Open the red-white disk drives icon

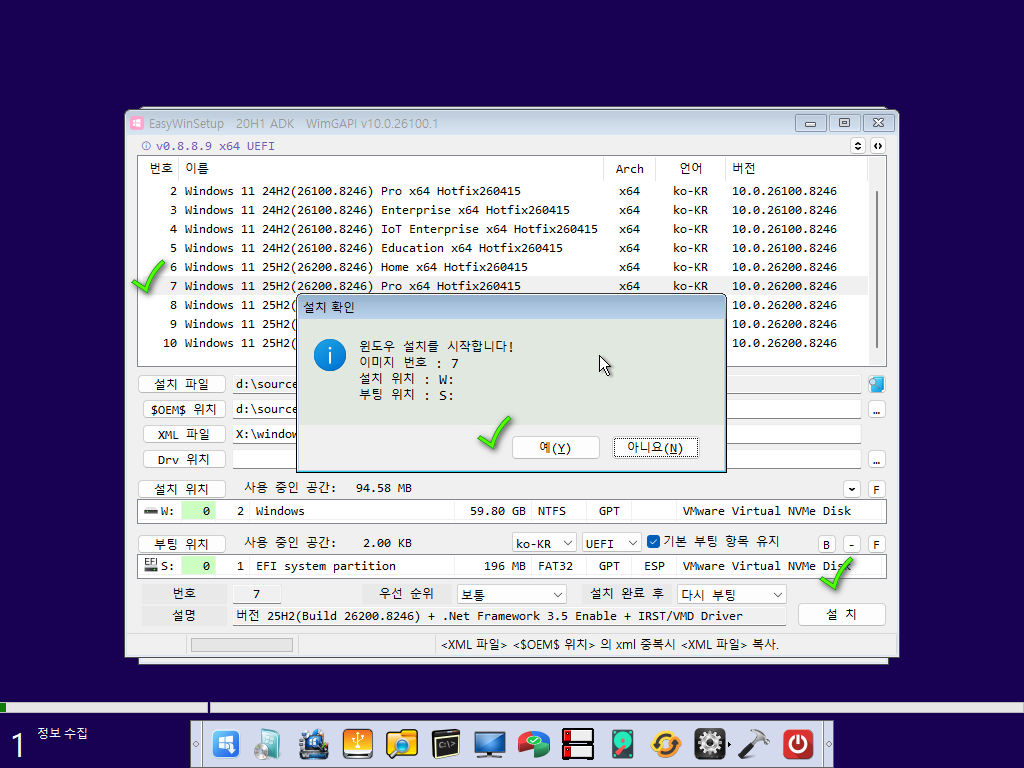pyautogui.click(x=578, y=744)
